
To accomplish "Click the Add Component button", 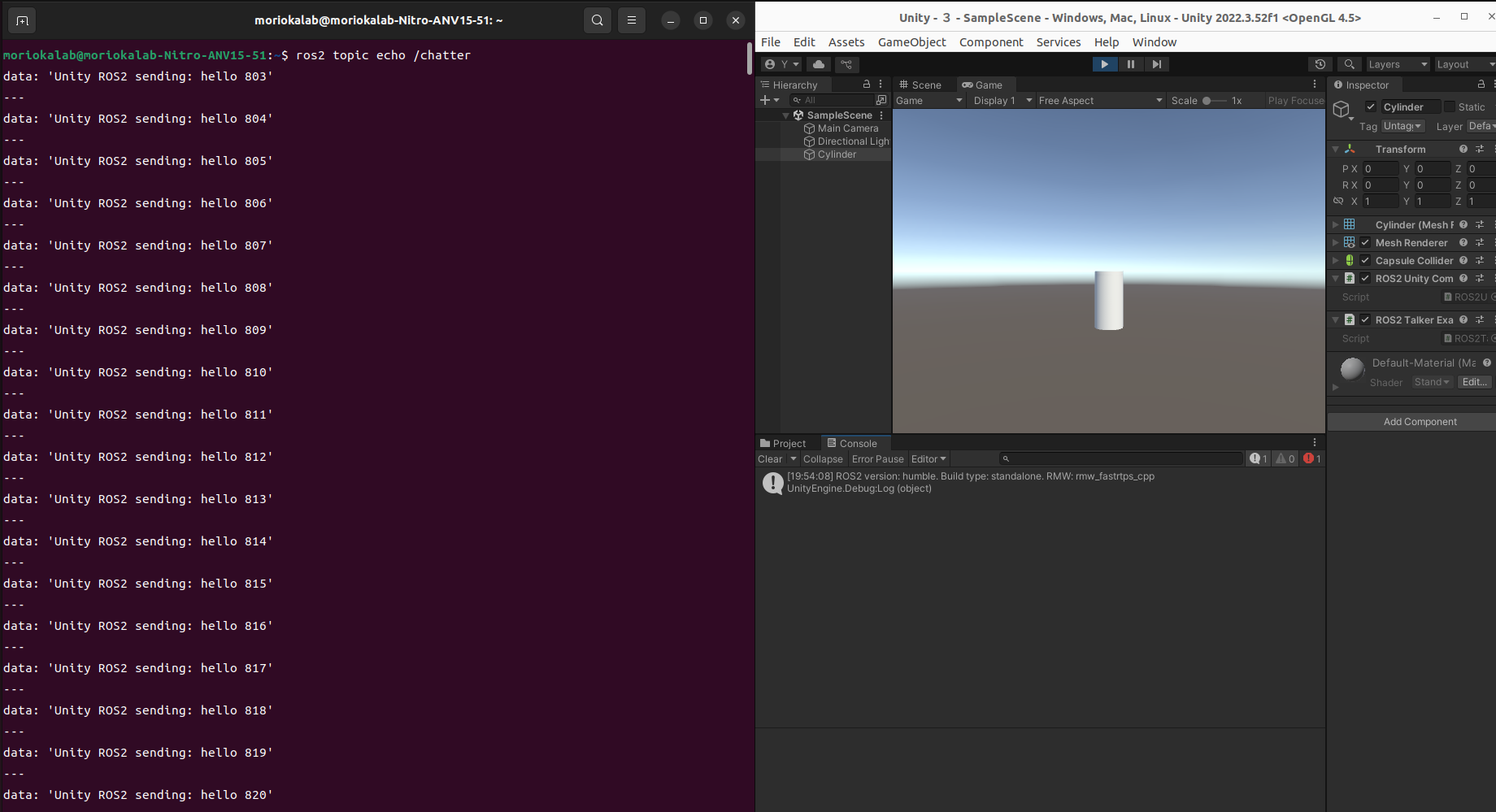I will click(1420, 421).
